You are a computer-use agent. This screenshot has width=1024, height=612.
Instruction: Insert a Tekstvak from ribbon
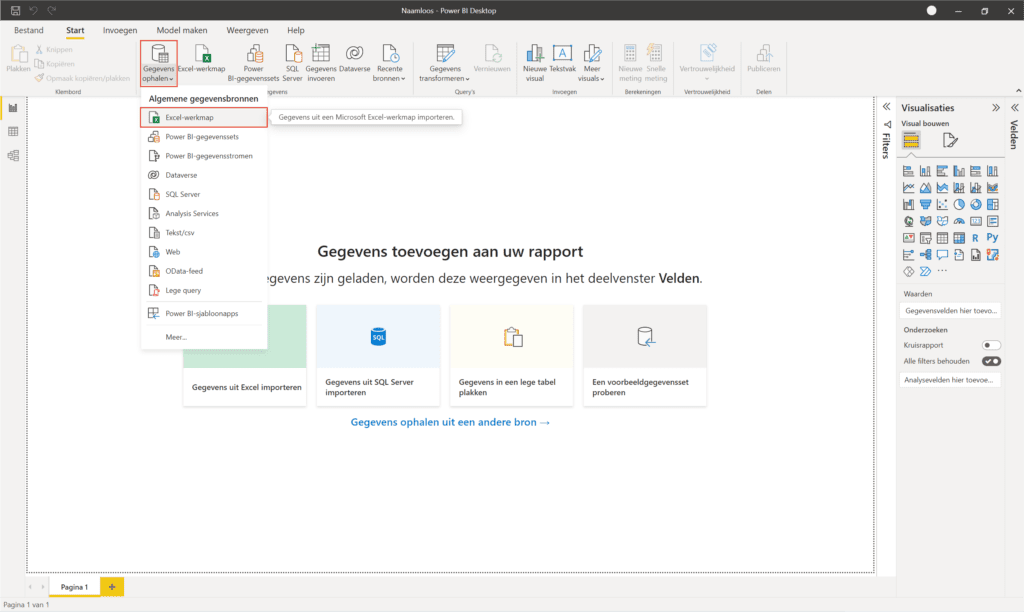[x=562, y=59]
